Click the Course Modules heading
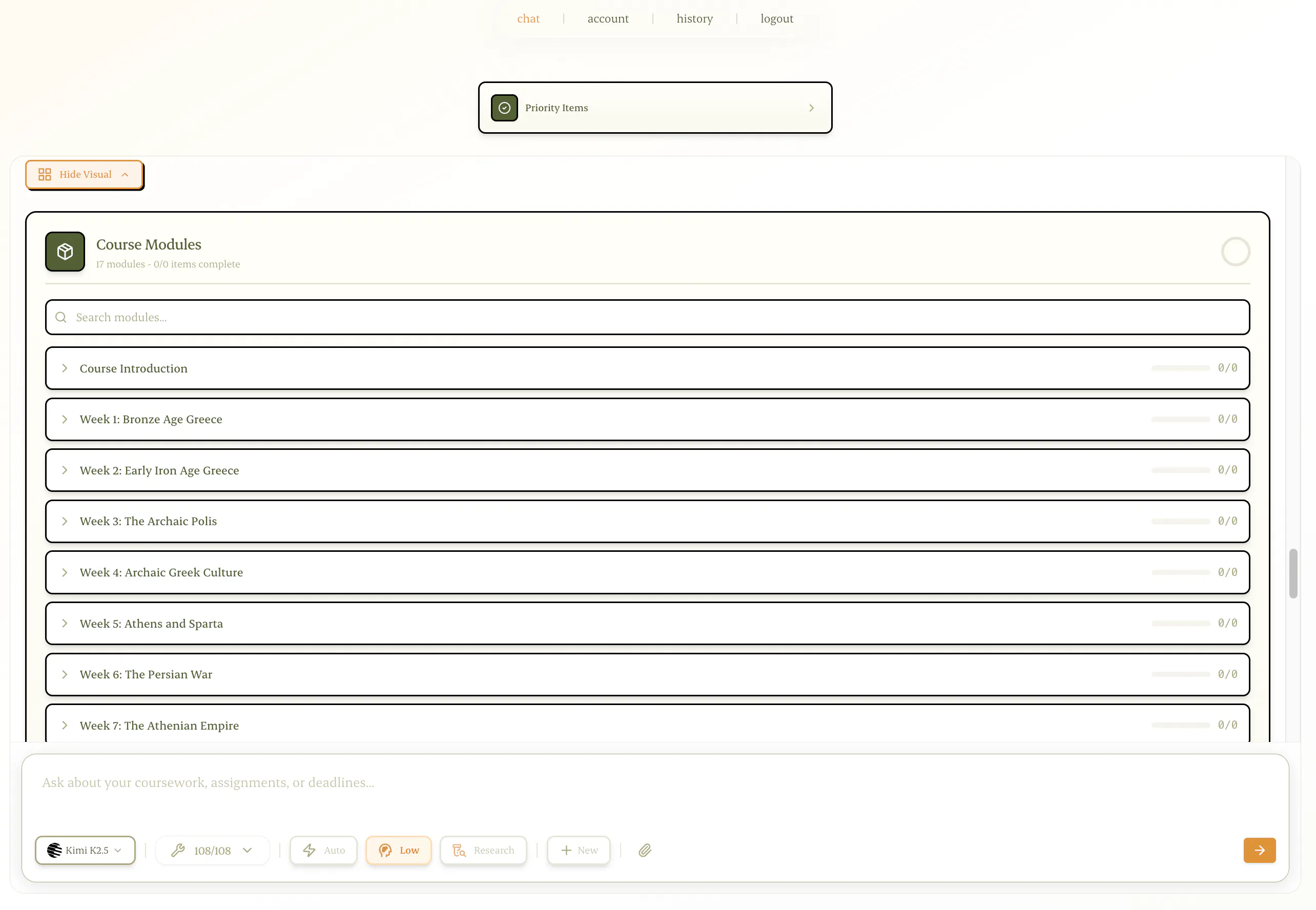Screen dimensions: 1316x910 point(149,244)
